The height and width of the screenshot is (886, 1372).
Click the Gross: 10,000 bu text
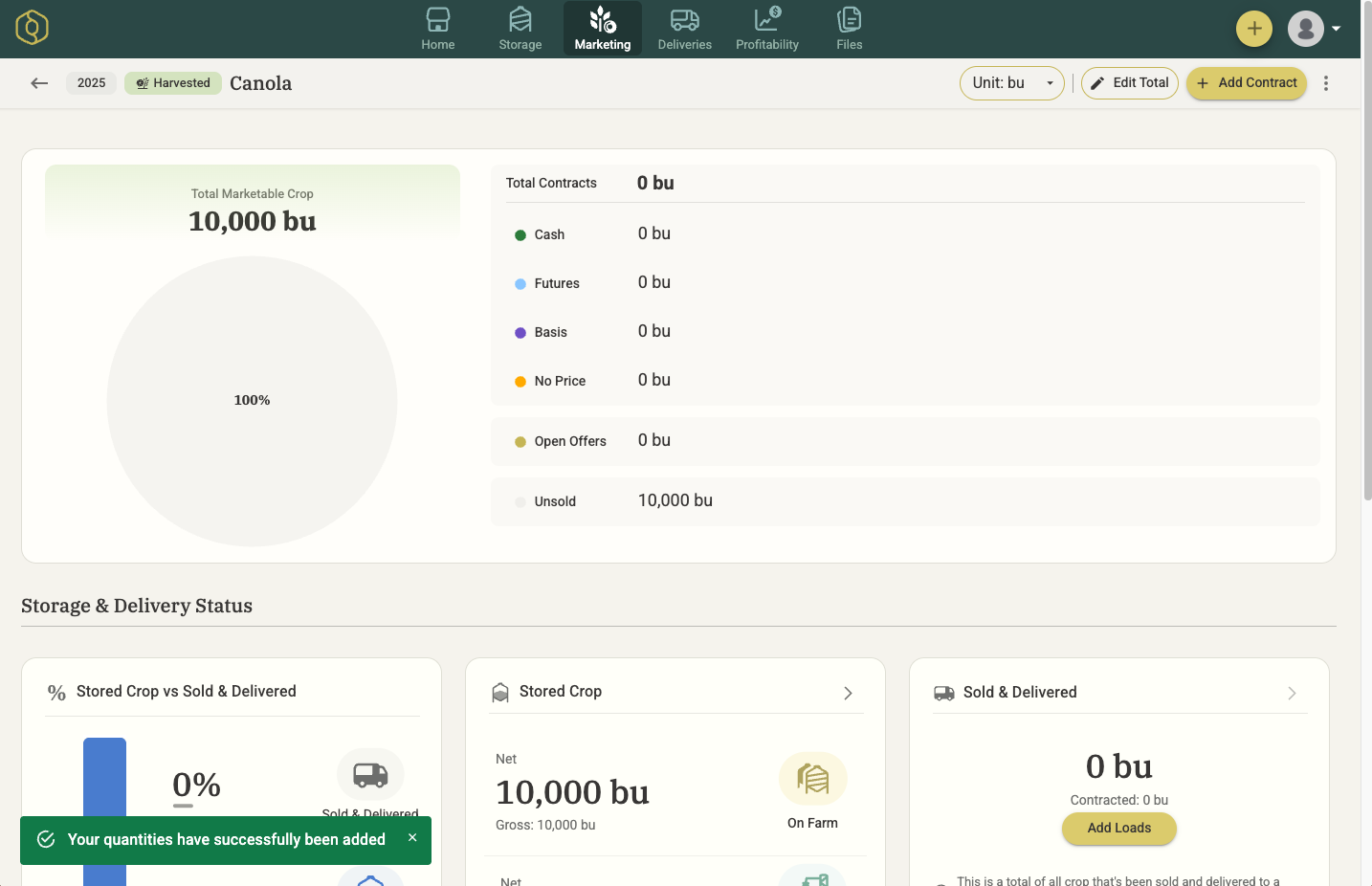[545, 825]
